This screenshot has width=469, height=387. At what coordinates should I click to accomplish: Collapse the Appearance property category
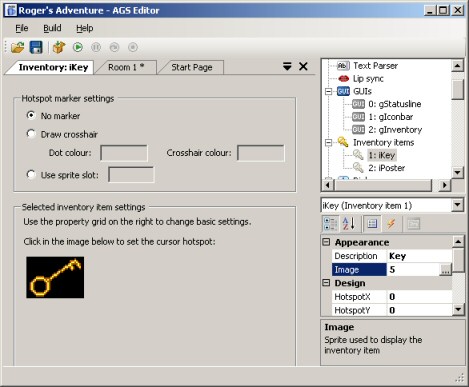[326, 242]
